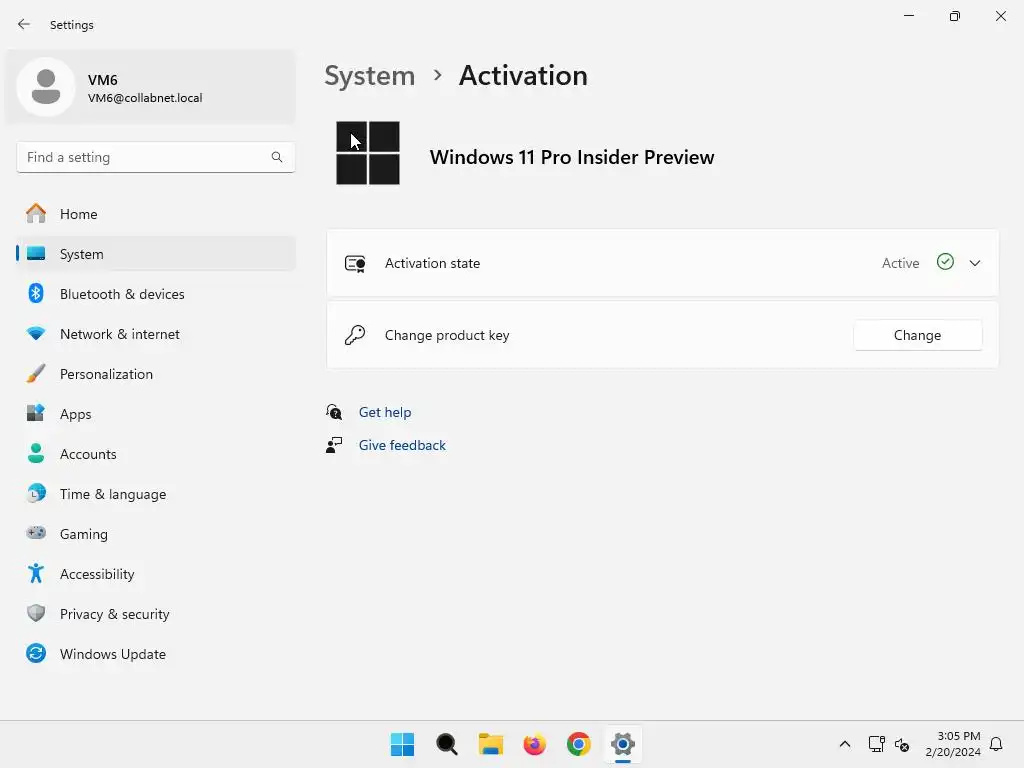Open Accounts settings page

[x=155, y=454]
